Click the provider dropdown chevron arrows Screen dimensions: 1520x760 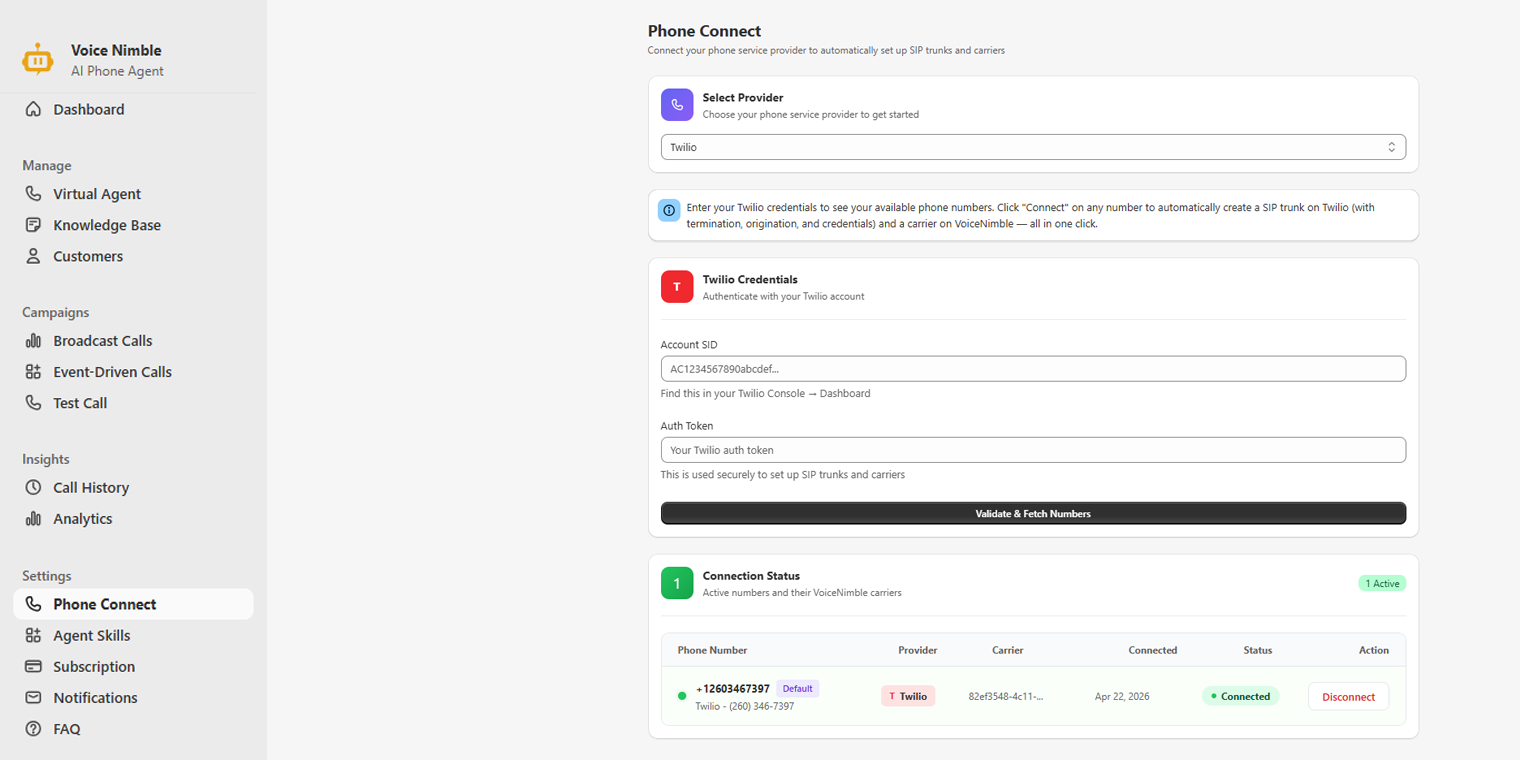point(1391,147)
